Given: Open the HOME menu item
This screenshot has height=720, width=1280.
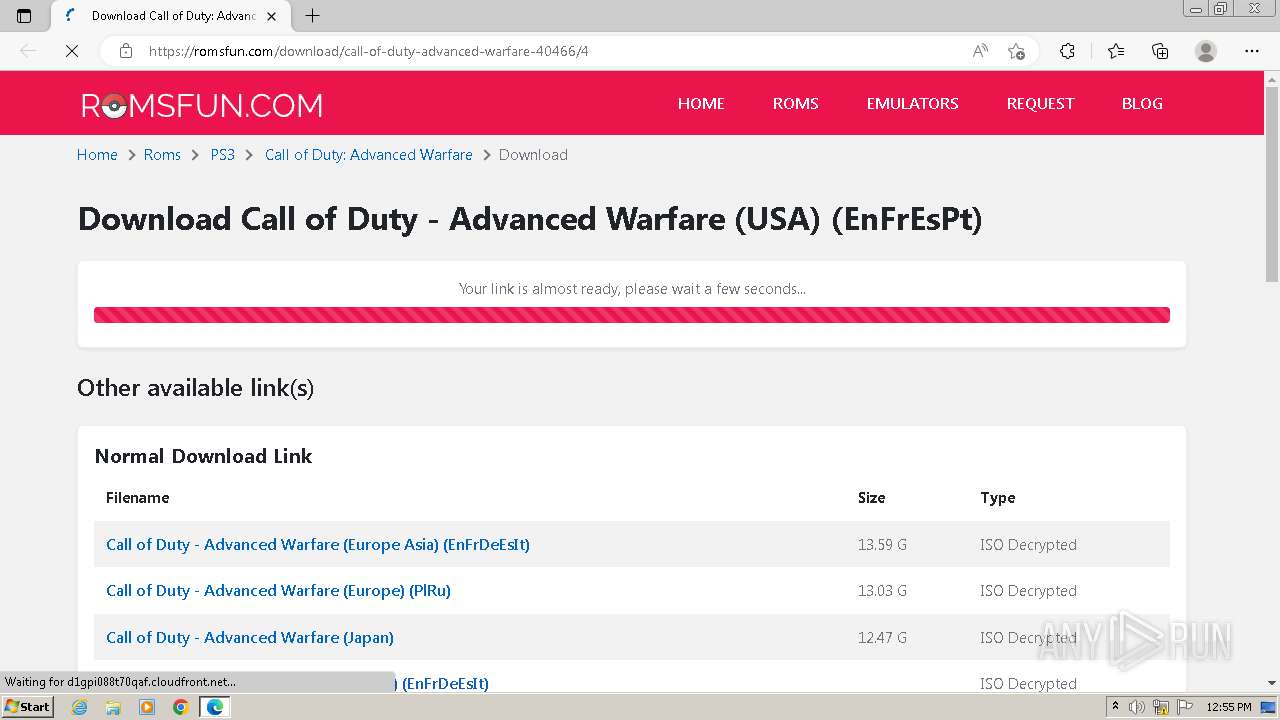Looking at the screenshot, I should (701, 103).
